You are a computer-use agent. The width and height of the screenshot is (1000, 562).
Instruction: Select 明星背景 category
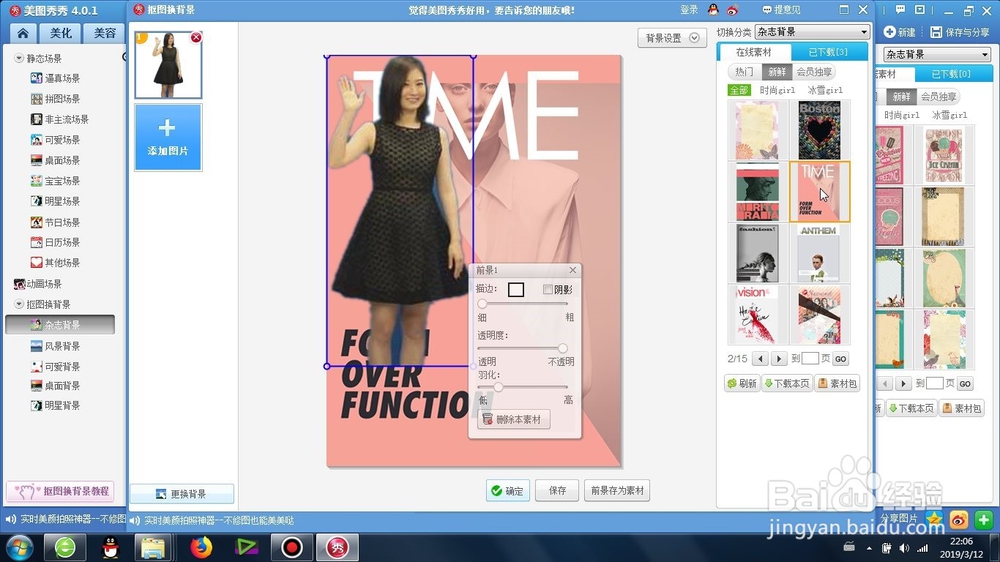(55, 406)
